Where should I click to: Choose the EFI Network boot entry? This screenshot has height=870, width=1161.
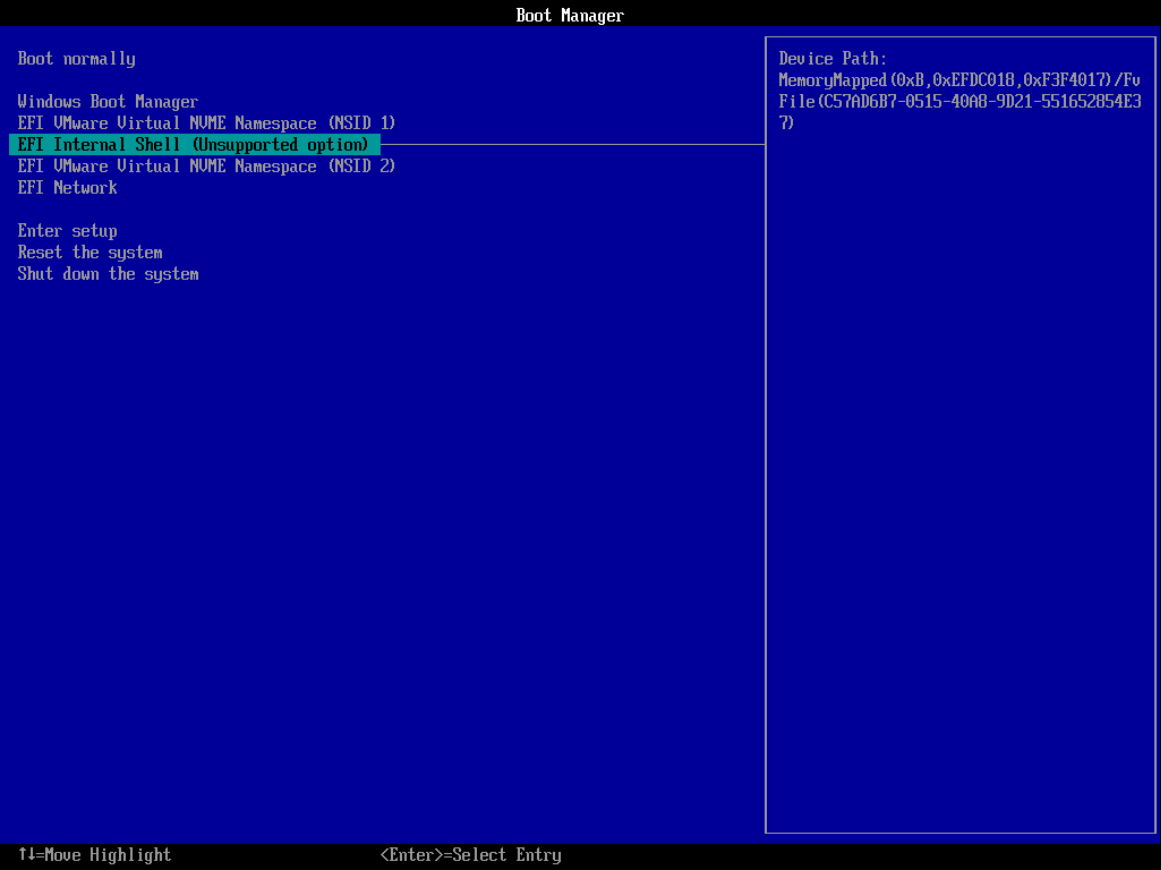67,187
